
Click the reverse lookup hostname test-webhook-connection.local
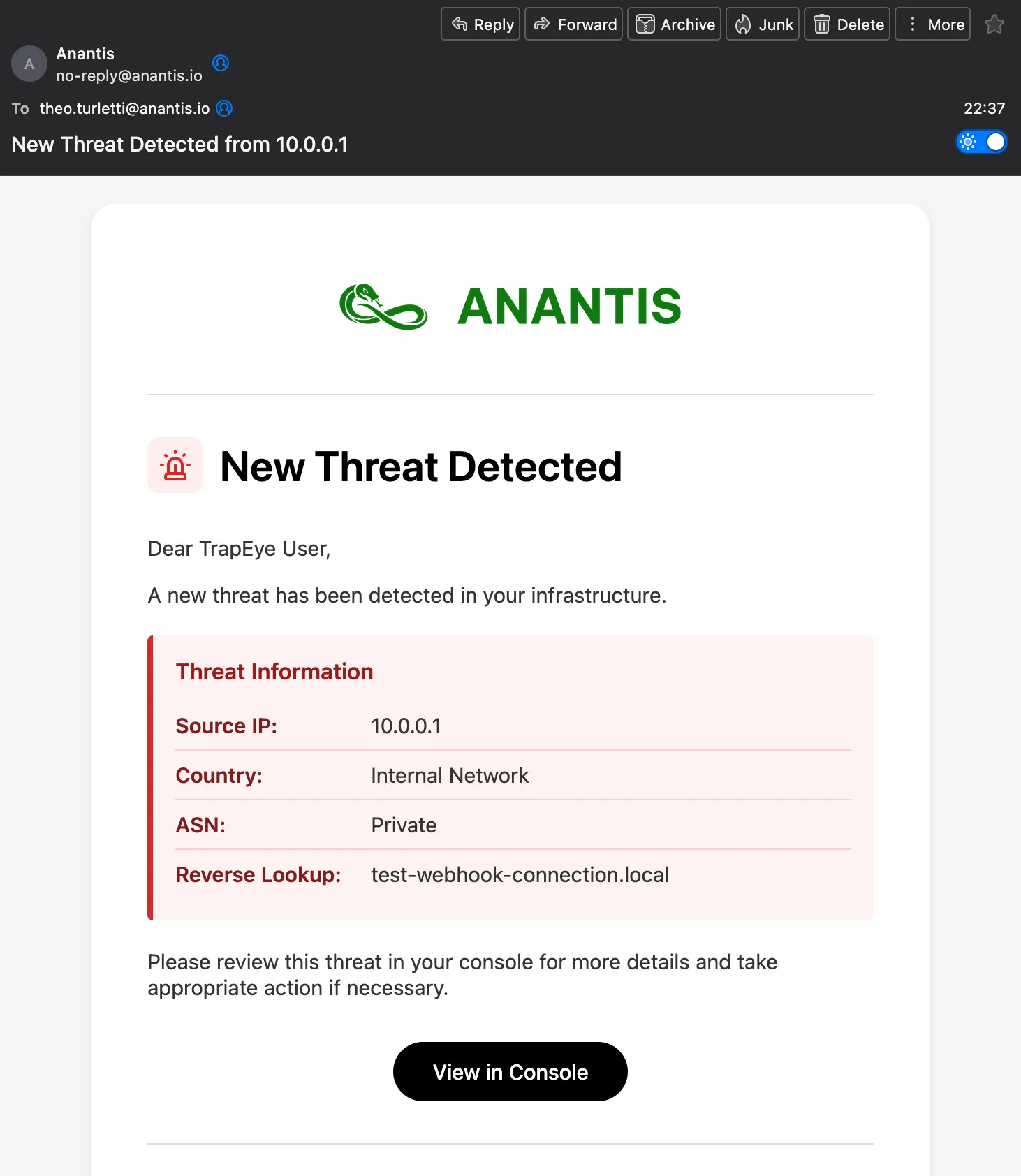(x=520, y=875)
